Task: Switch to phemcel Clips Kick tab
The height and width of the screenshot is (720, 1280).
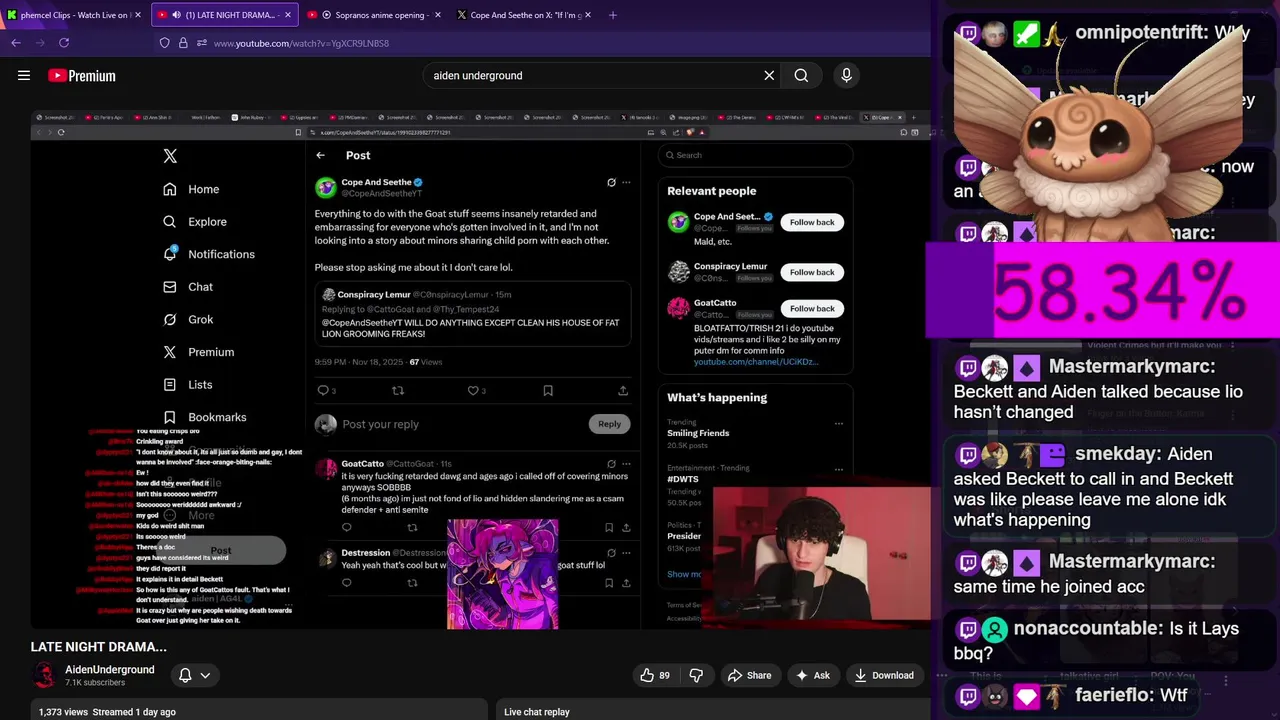Action: (74, 15)
